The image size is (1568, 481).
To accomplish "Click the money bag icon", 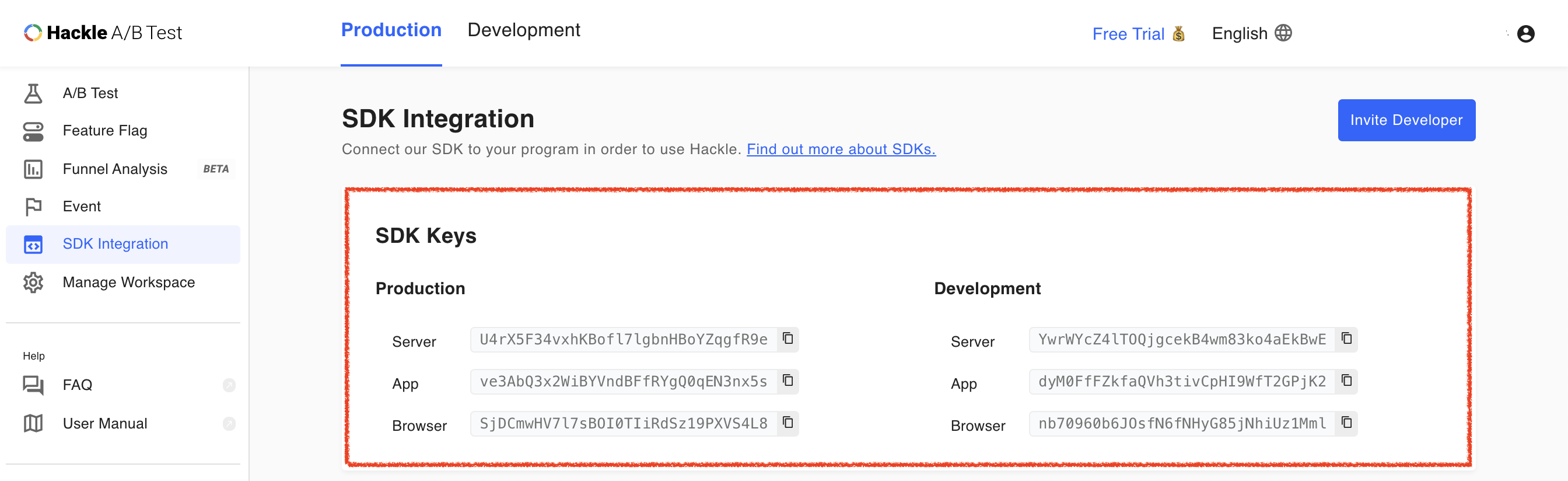I will (x=1178, y=33).
